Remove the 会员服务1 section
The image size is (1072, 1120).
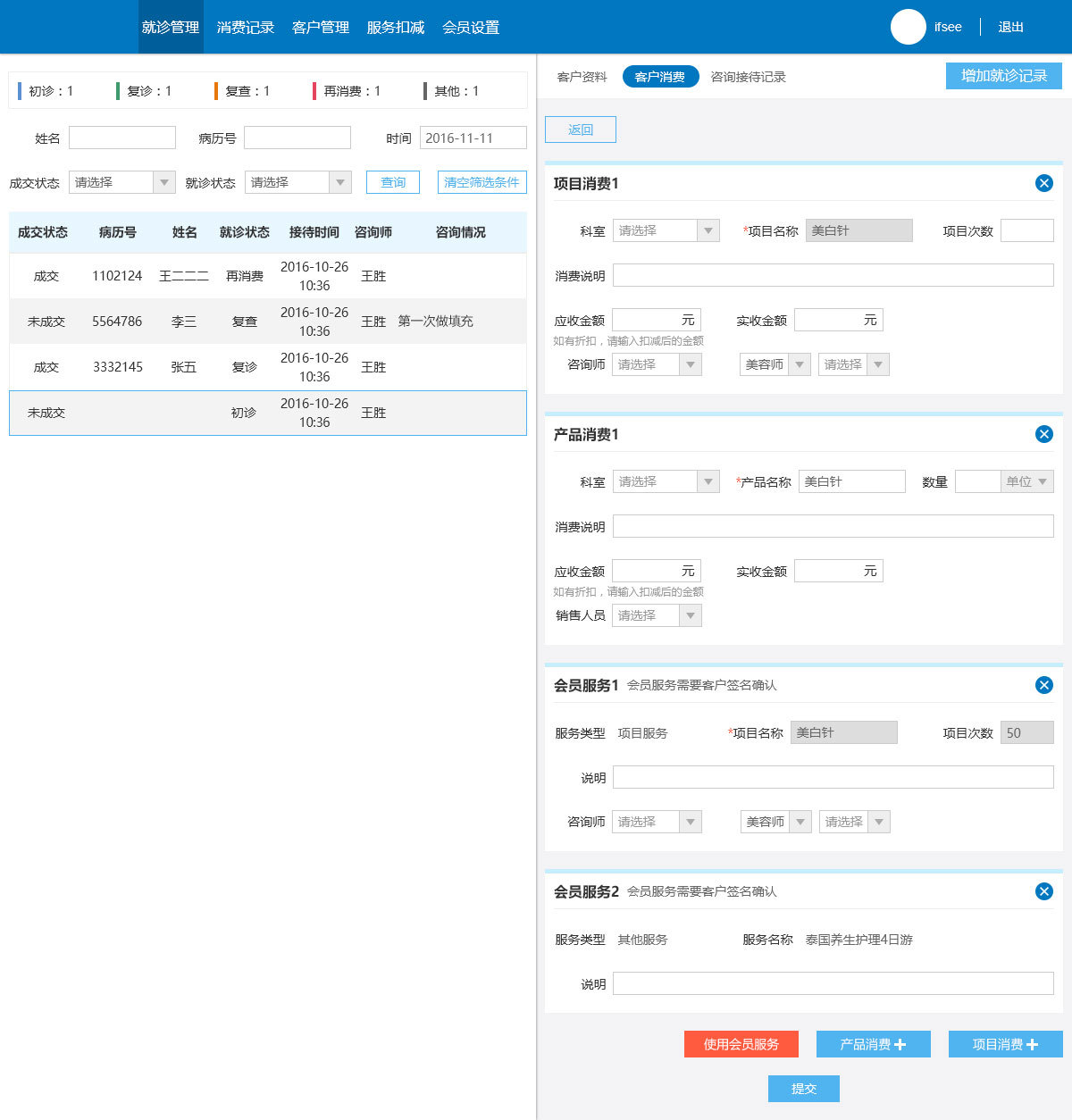click(1043, 685)
